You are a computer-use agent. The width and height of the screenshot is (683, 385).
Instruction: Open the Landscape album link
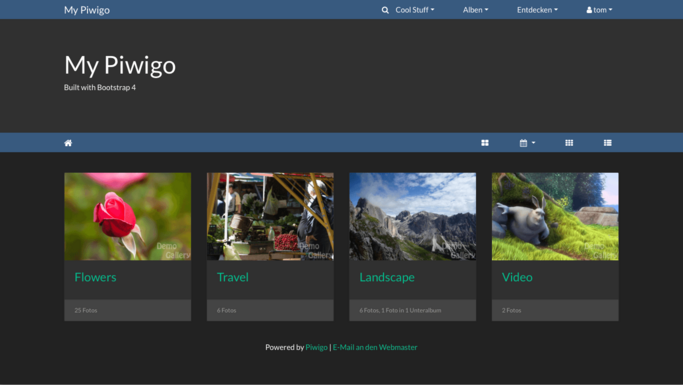pyautogui.click(x=387, y=277)
